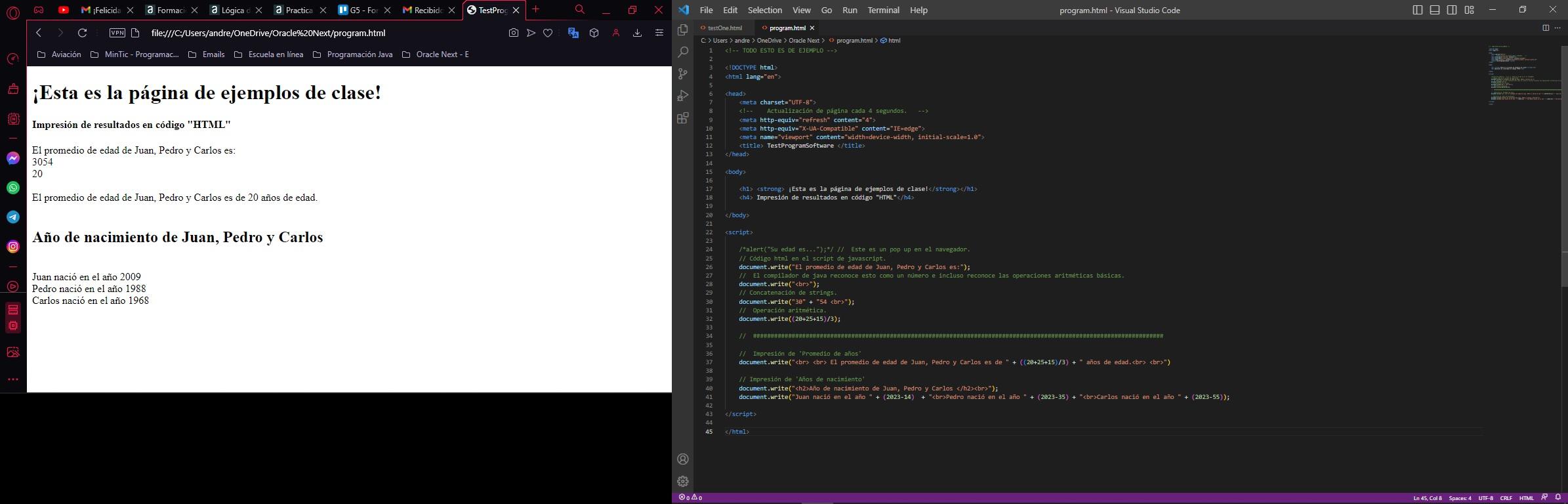Open GX Corner gamepad tab
This screenshot has height=504, width=1568.
click(x=39, y=10)
